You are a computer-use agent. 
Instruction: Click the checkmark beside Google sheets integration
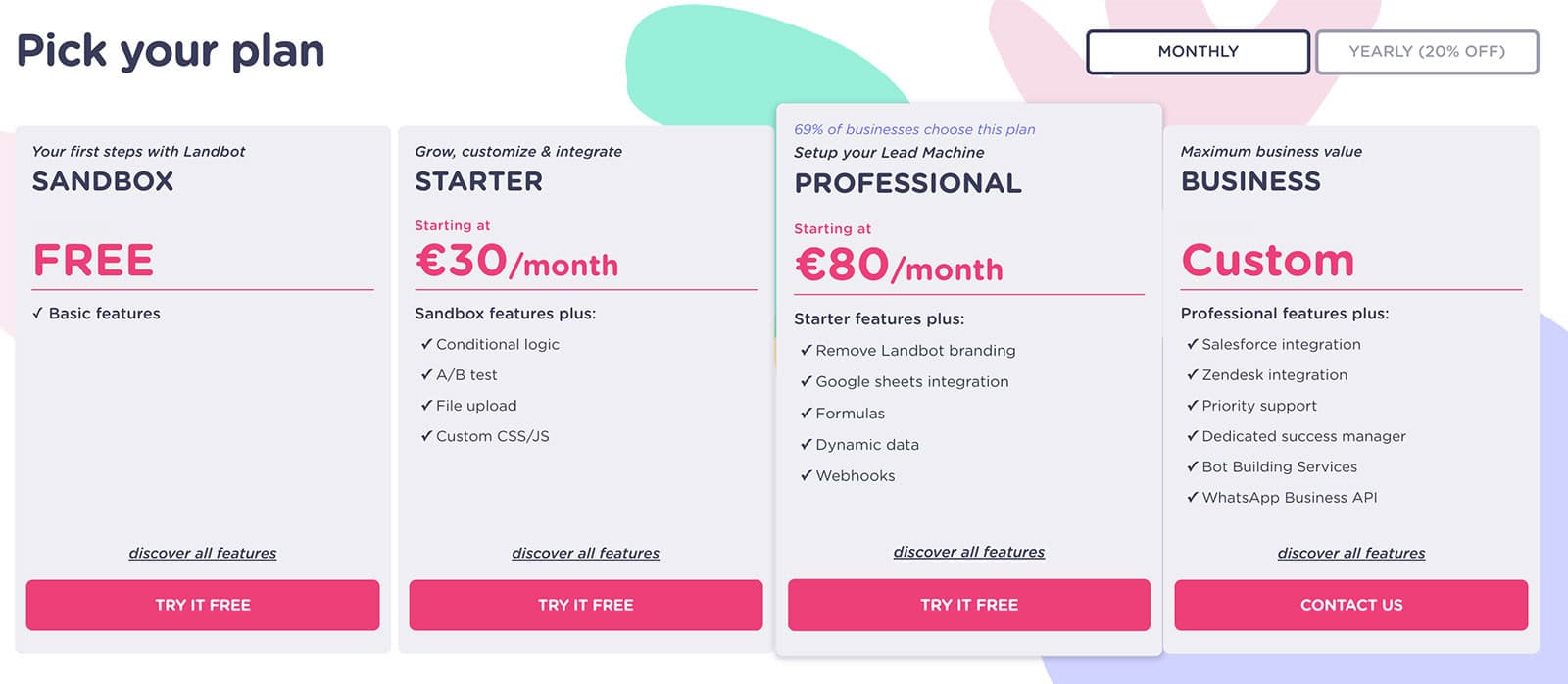(x=806, y=381)
